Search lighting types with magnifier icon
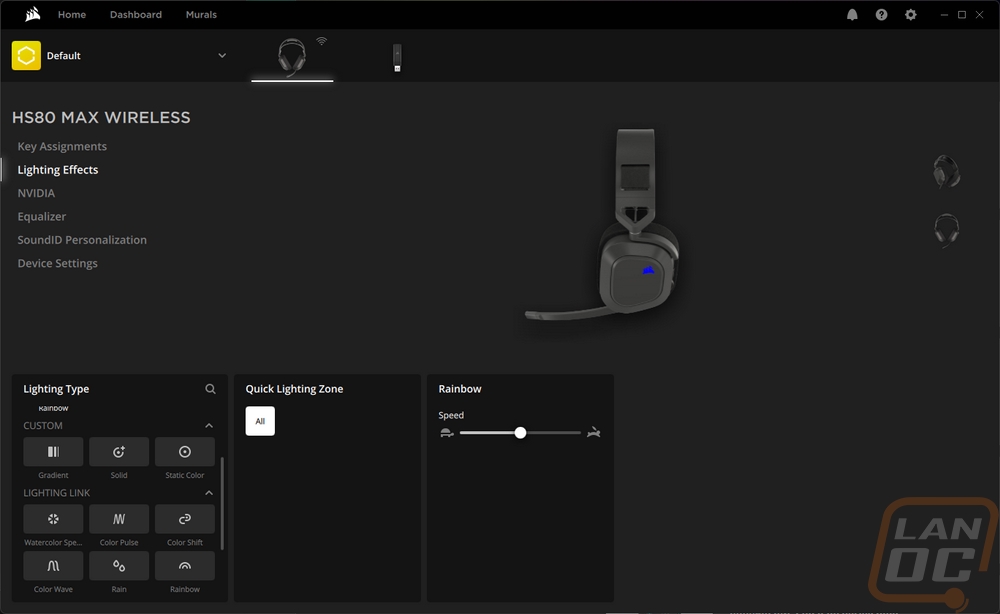This screenshot has width=1000, height=614. click(210, 389)
